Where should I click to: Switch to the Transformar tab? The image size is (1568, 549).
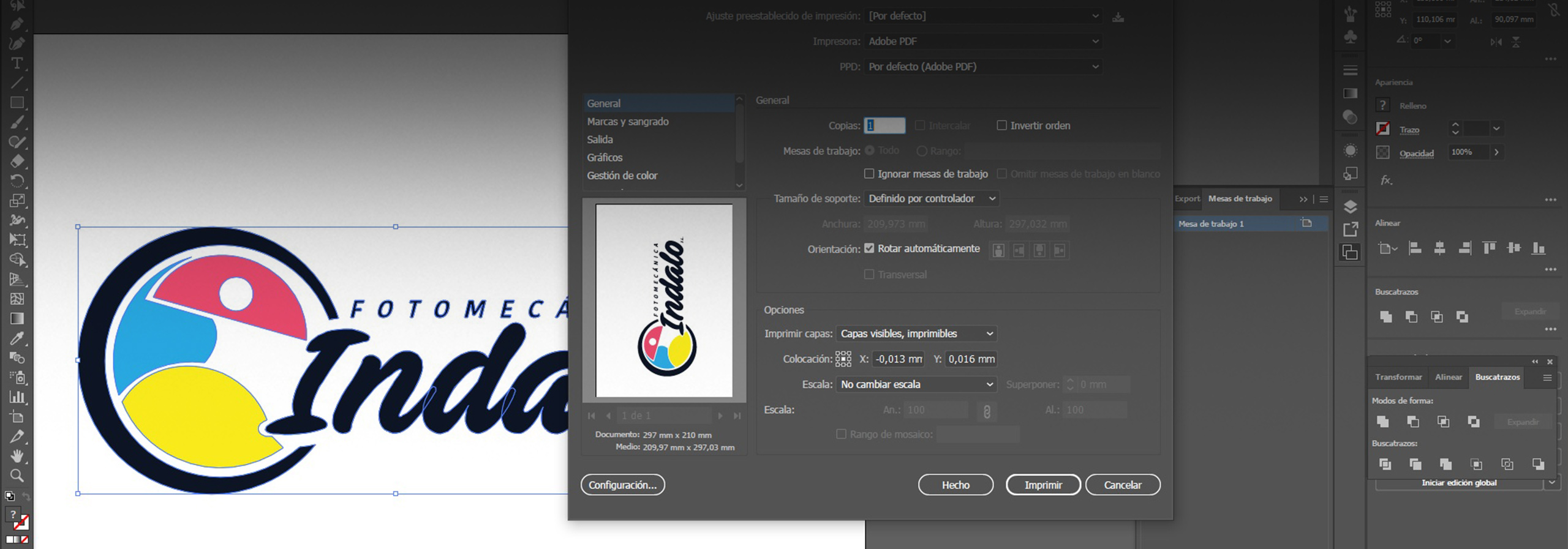tap(1398, 377)
